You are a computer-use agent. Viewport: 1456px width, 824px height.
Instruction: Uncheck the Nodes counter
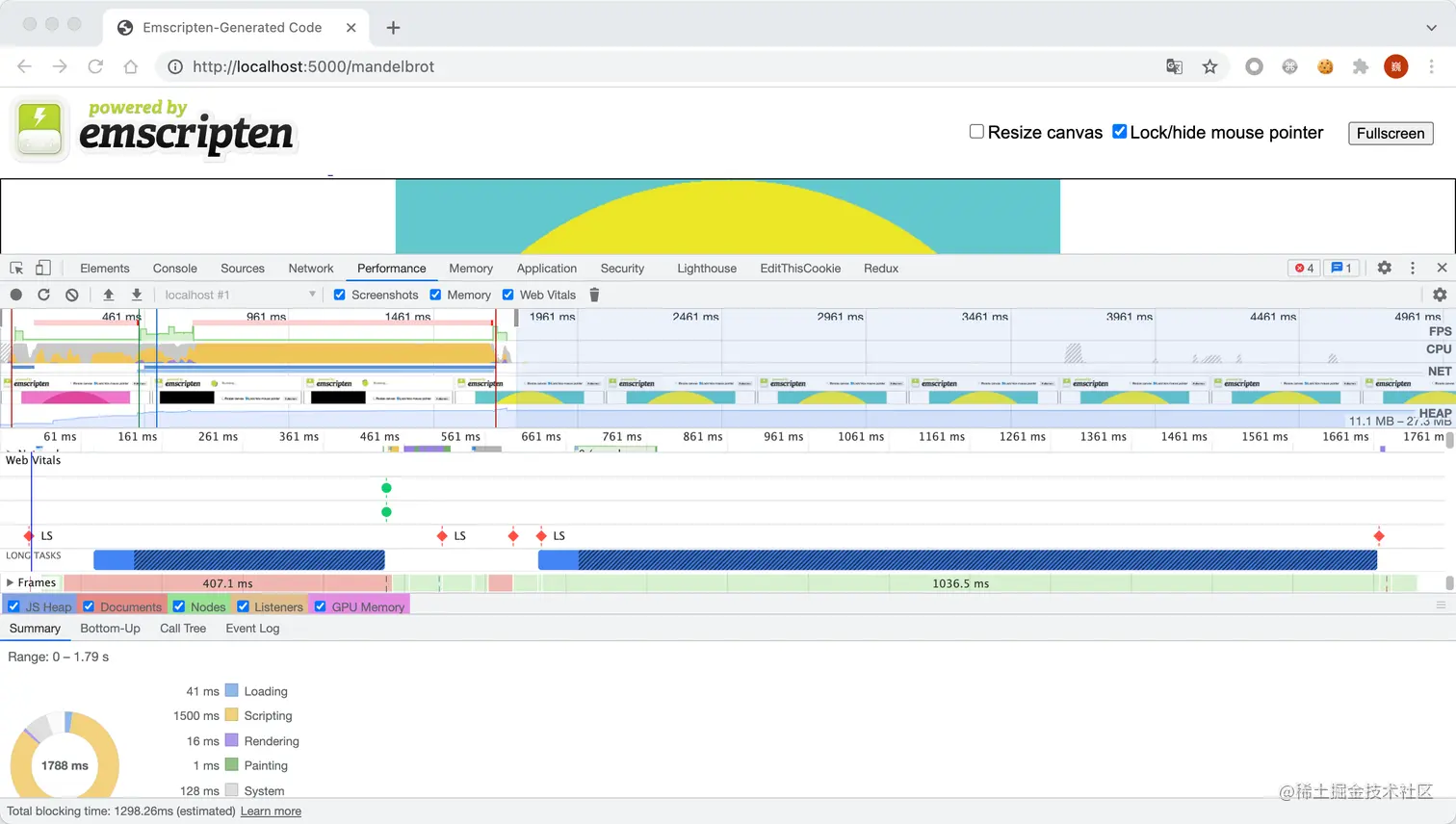tap(178, 606)
